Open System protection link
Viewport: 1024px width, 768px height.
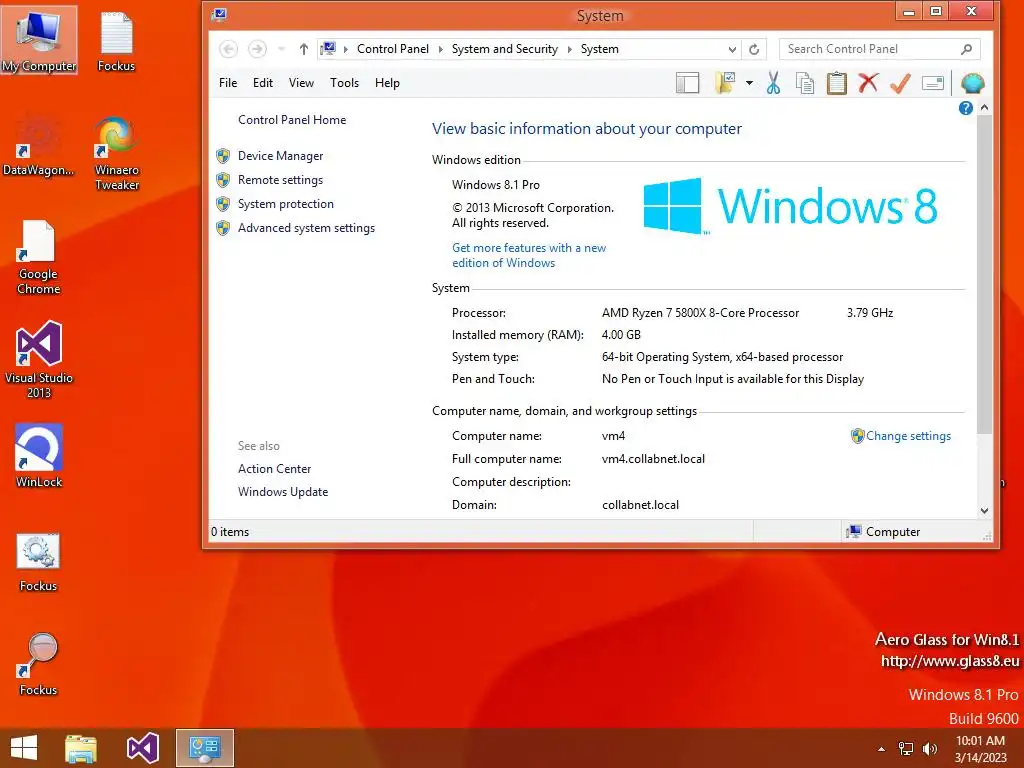coord(285,204)
